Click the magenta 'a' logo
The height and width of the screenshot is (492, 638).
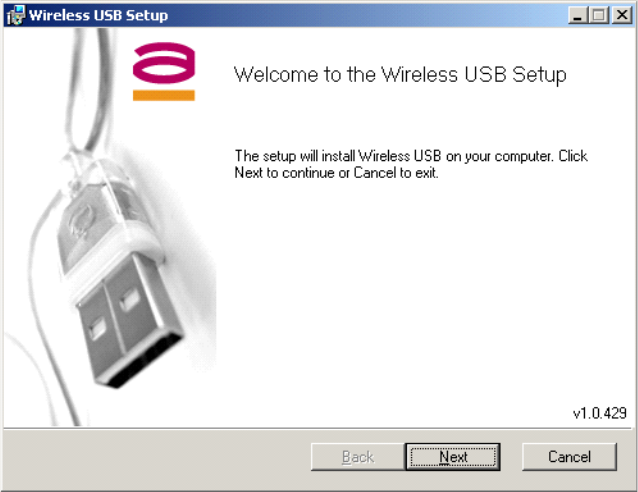coord(164,63)
